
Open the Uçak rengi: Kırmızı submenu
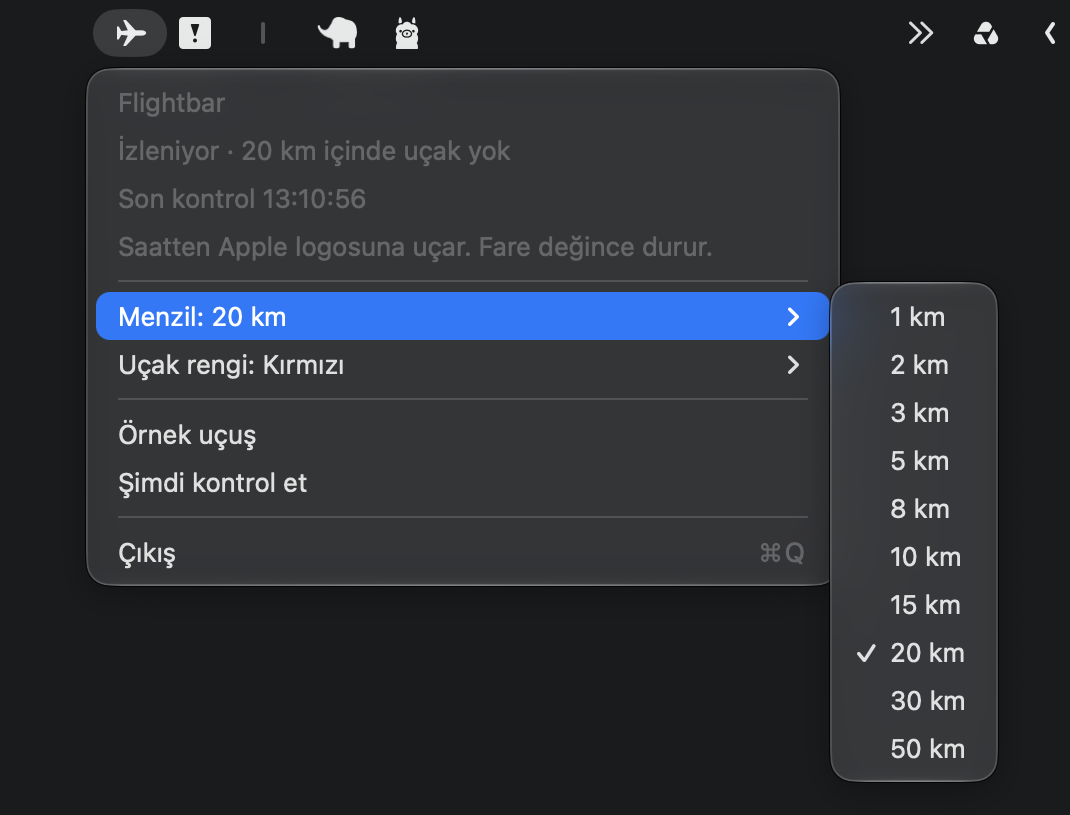tap(463, 365)
